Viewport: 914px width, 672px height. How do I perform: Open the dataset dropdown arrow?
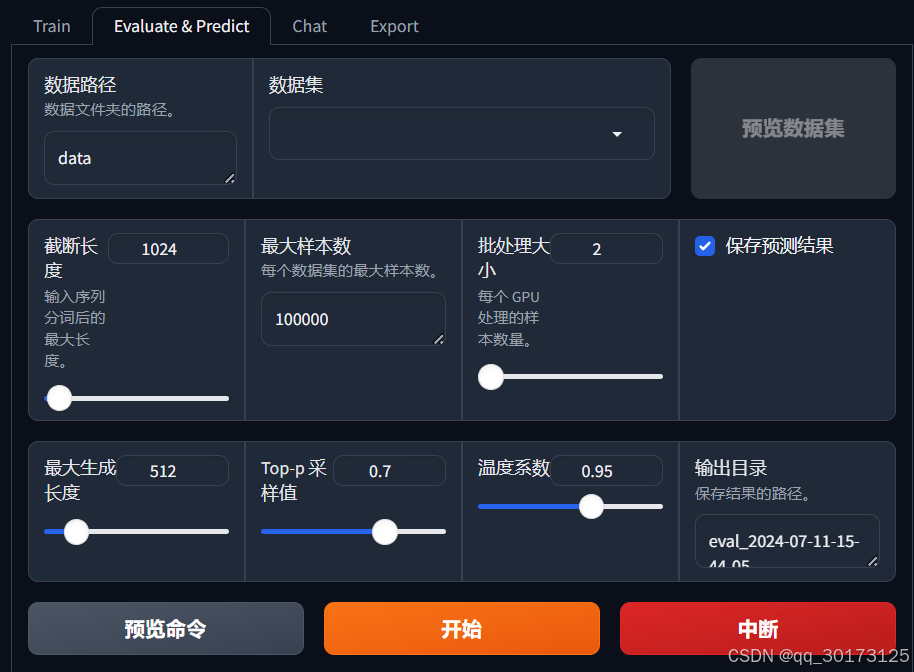point(617,134)
